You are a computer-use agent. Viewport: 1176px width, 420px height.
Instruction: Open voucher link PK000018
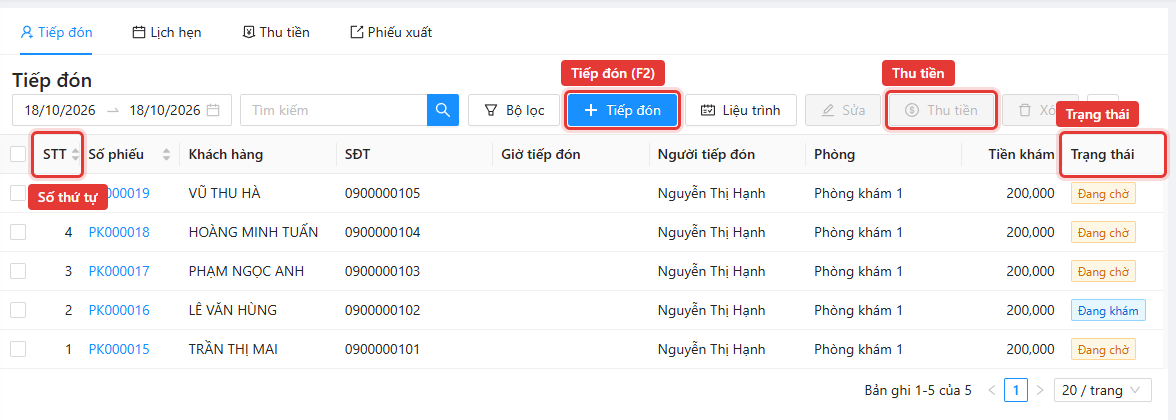(119, 232)
